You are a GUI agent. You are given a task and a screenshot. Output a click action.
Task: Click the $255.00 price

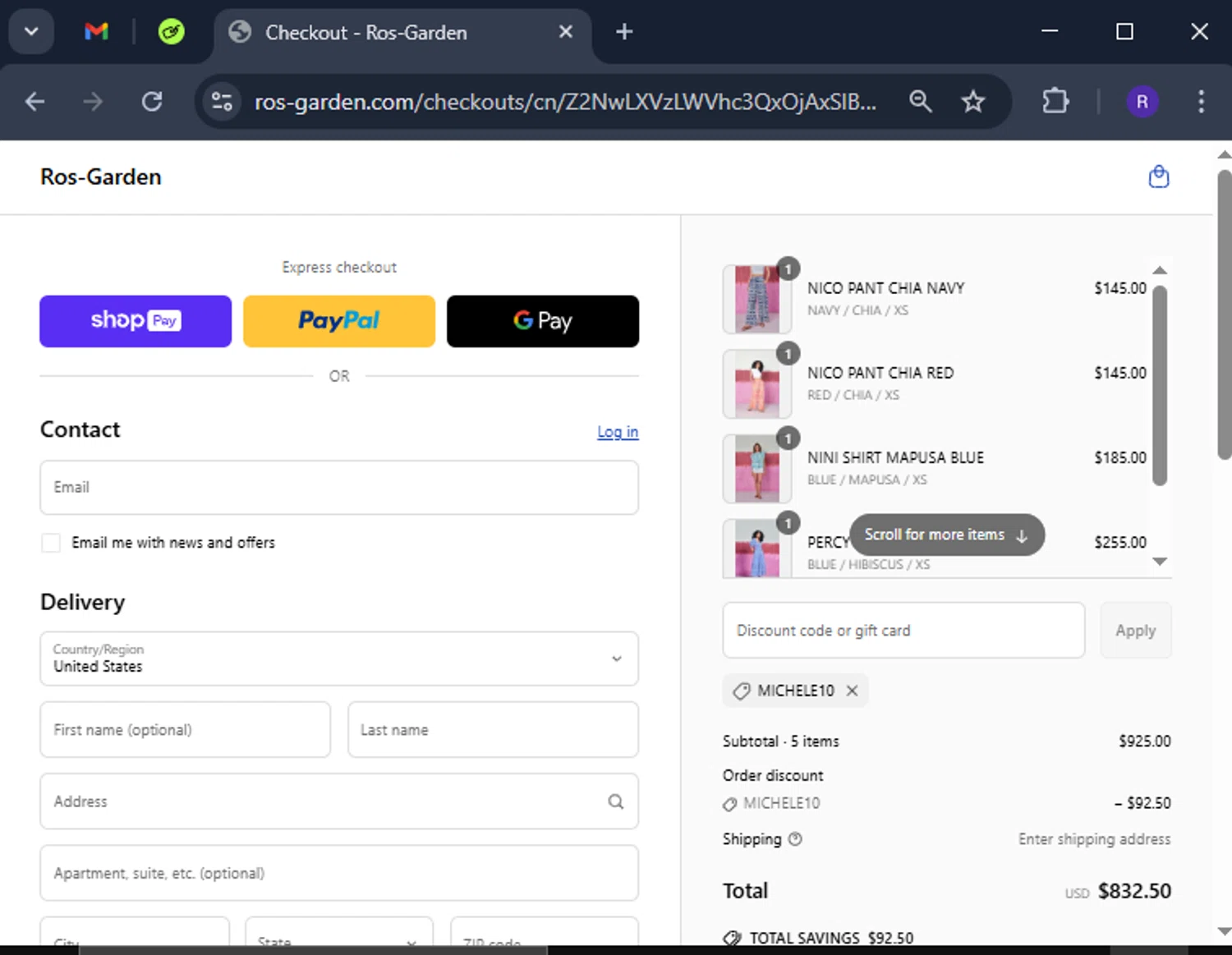click(x=1120, y=542)
